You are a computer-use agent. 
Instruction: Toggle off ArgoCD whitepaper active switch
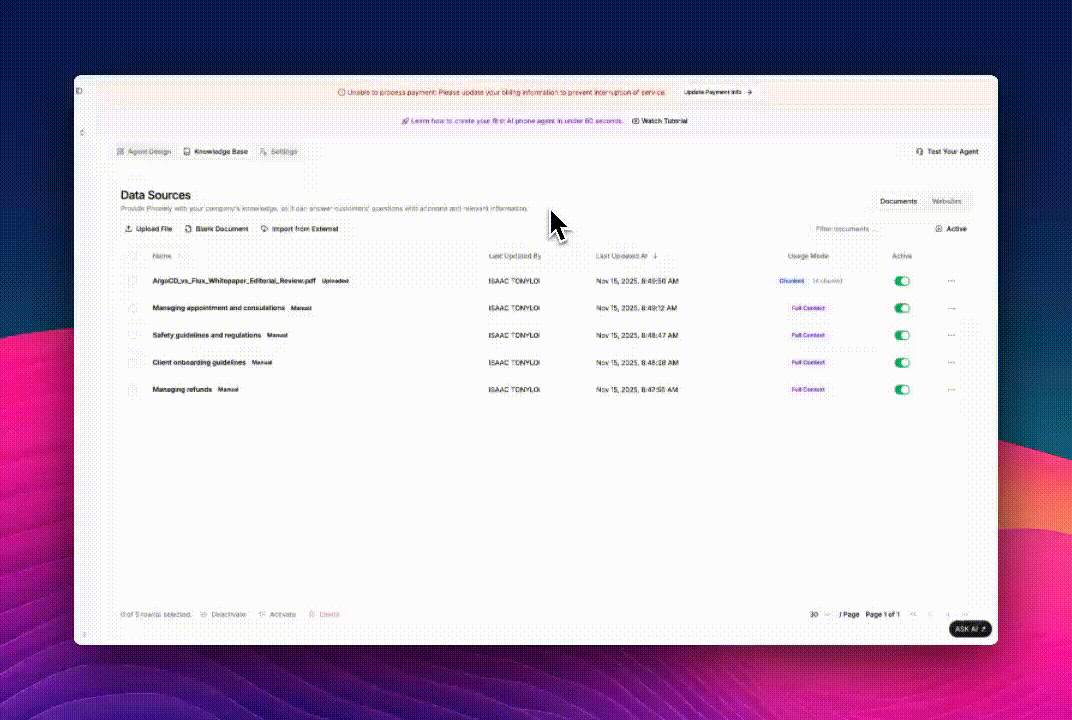coord(901,281)
